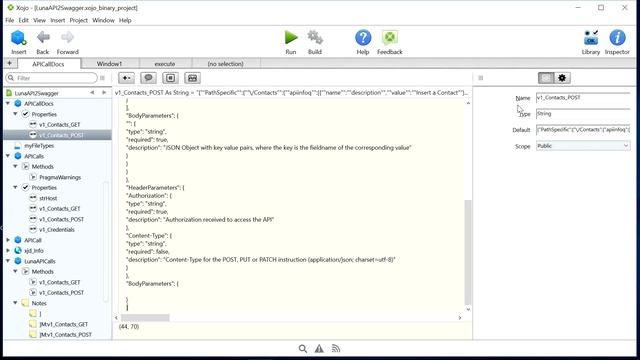Collapse the APICallDocs tree node

point(8,104)
